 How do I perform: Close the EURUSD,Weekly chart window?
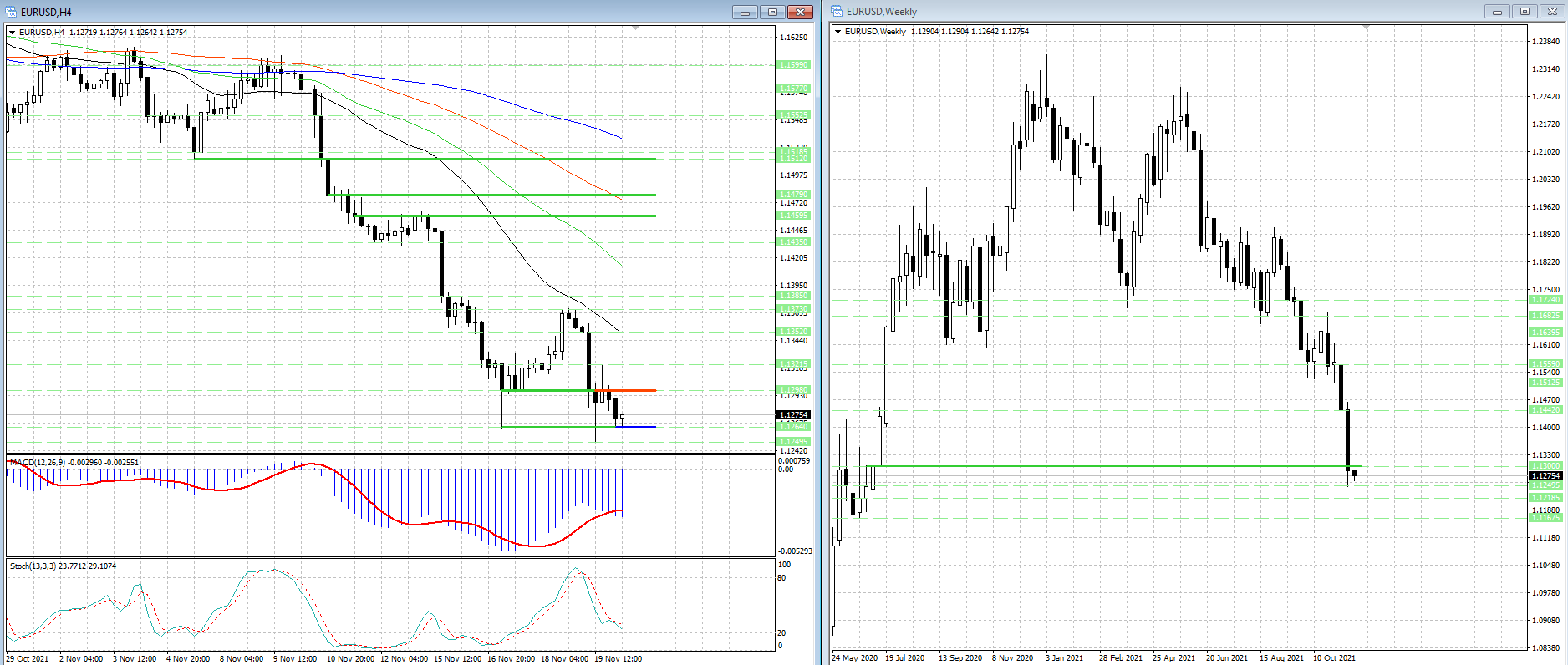(1552, 12)
